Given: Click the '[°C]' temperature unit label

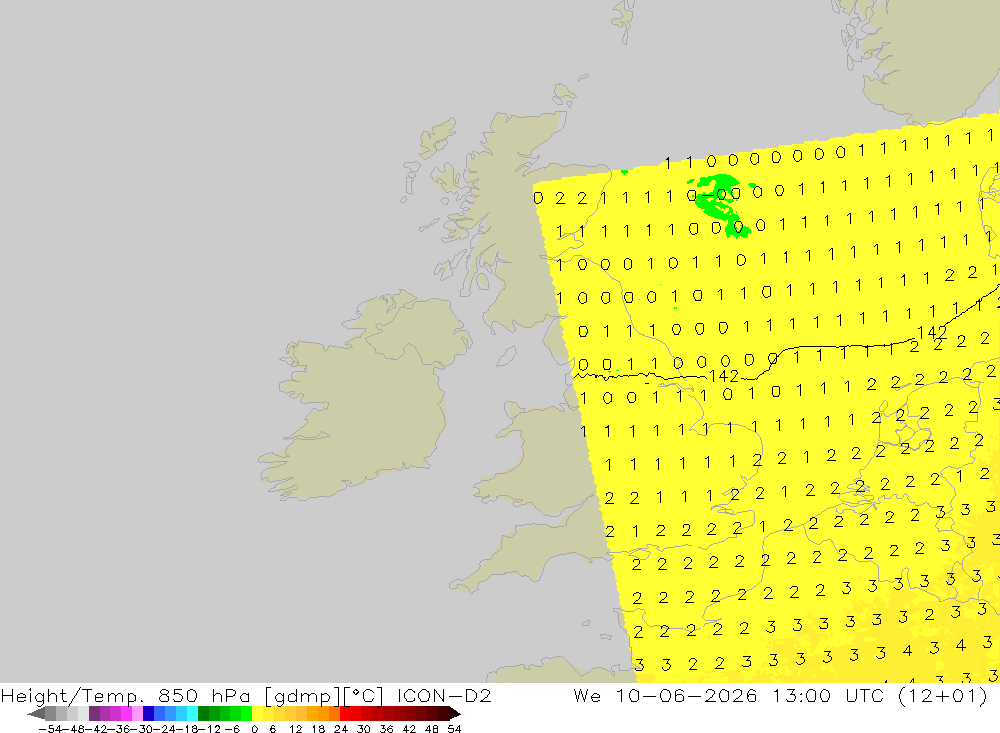Looking at the screenshot, I should coord(363,695).
